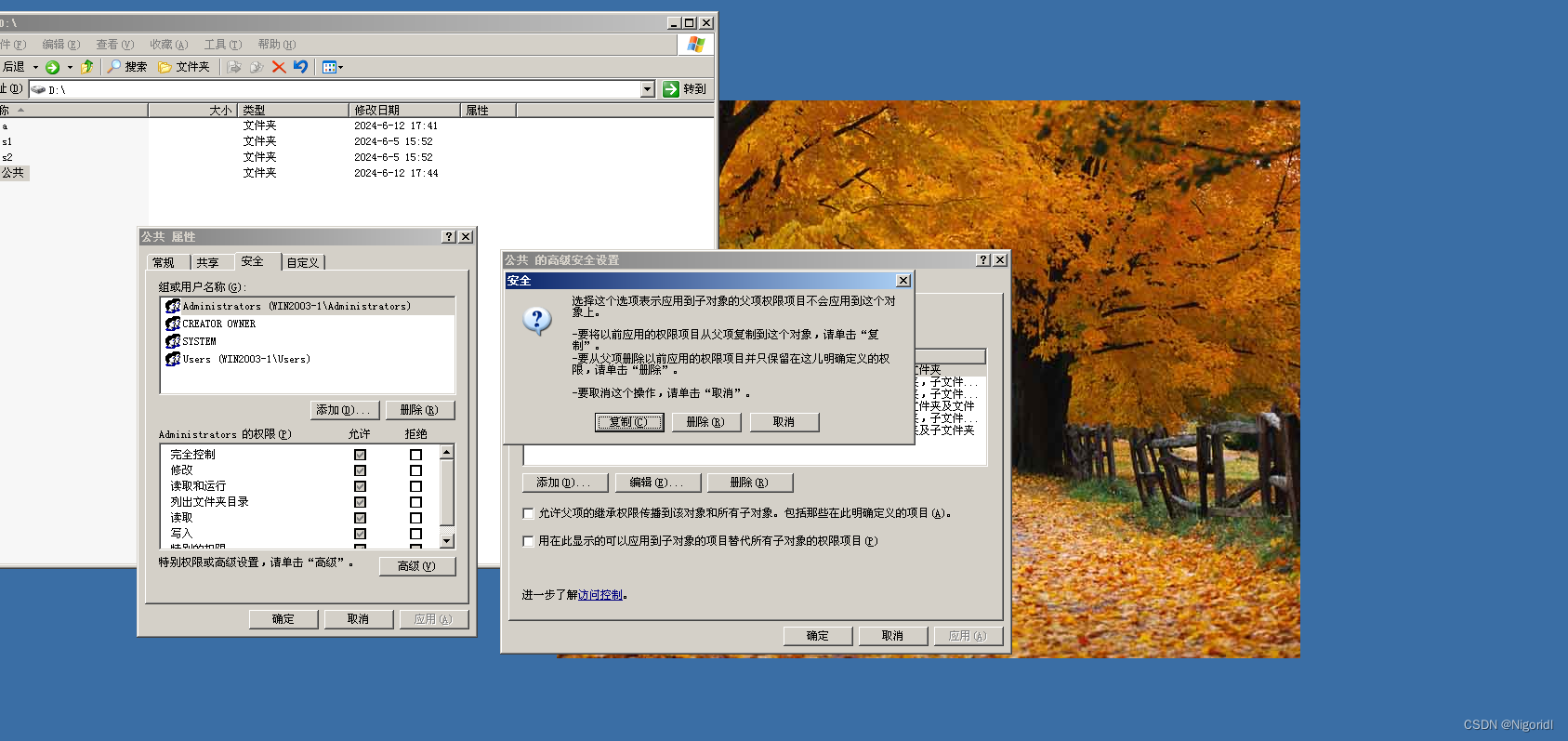Click 添加(D)... in advanced security dialog

[x=565, y=483]
